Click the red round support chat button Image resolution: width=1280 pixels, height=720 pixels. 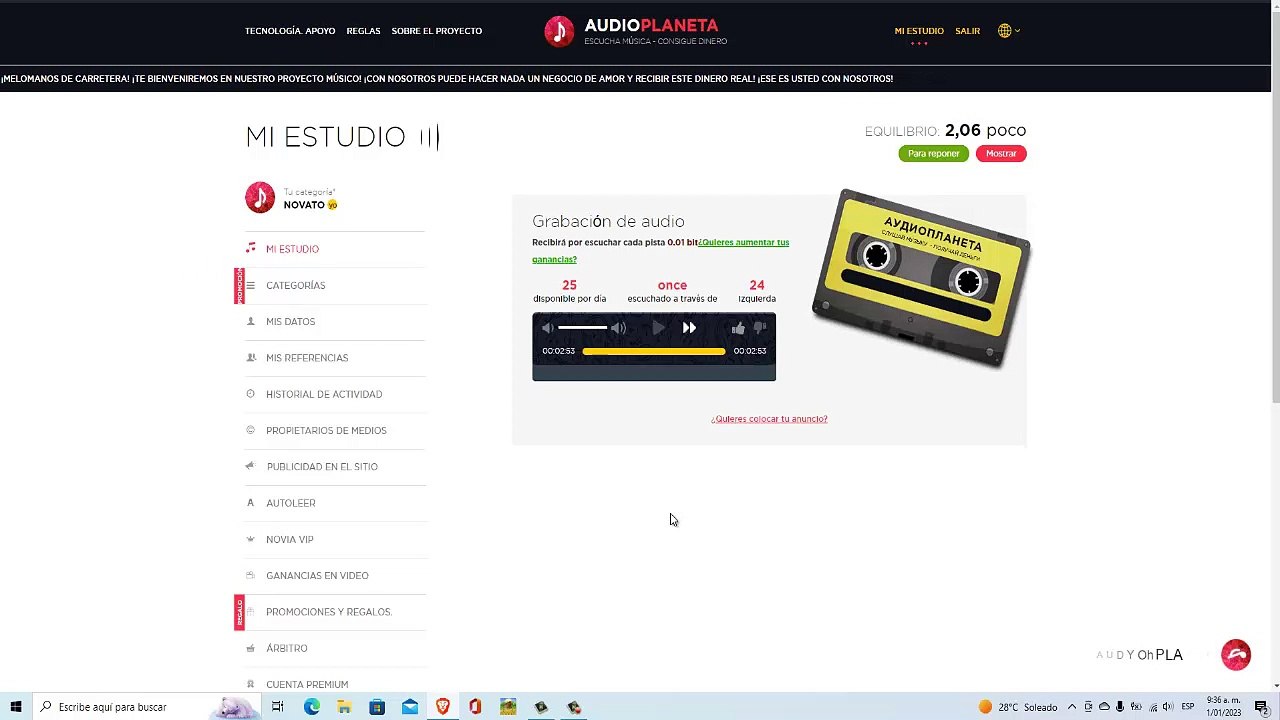pyautogui.click(x=1236, y=655)
